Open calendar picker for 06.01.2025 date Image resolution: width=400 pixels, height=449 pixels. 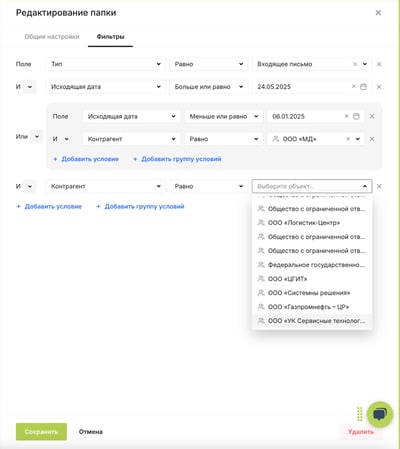[356, 116]
